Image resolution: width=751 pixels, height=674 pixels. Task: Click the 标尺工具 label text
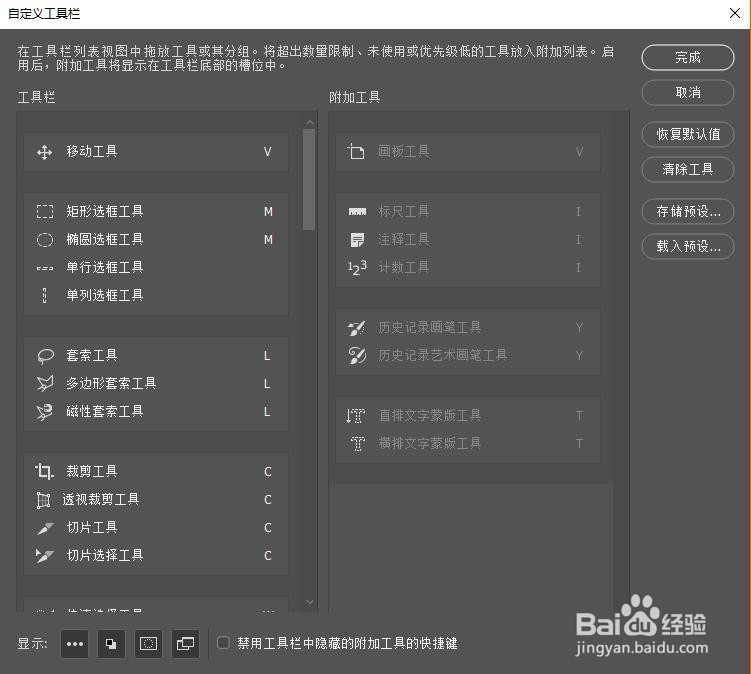tap(404, 211)
